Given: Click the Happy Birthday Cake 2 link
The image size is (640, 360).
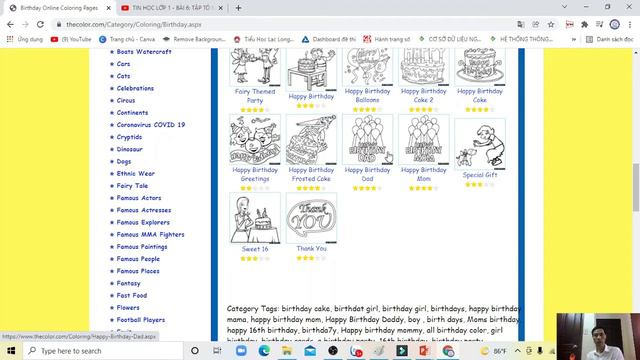Looking at the screenshot, I should 424,96.
